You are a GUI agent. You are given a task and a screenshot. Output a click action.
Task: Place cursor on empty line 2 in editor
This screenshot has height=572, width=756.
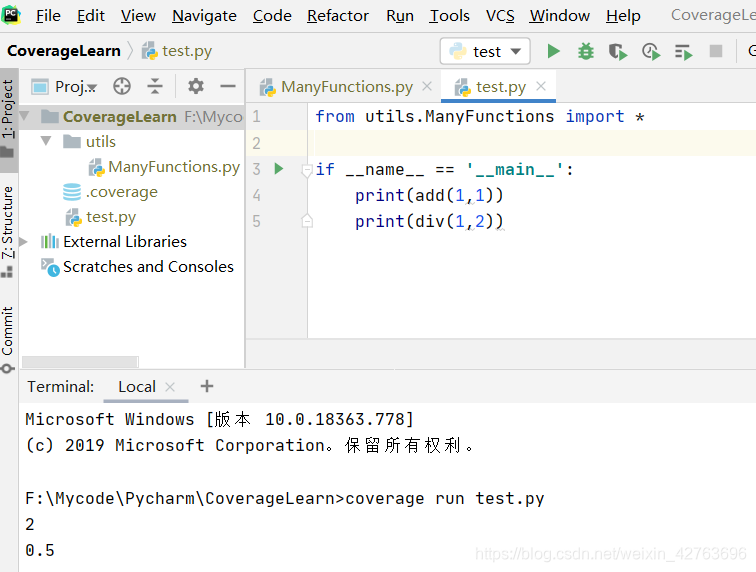tap(530, 143)
